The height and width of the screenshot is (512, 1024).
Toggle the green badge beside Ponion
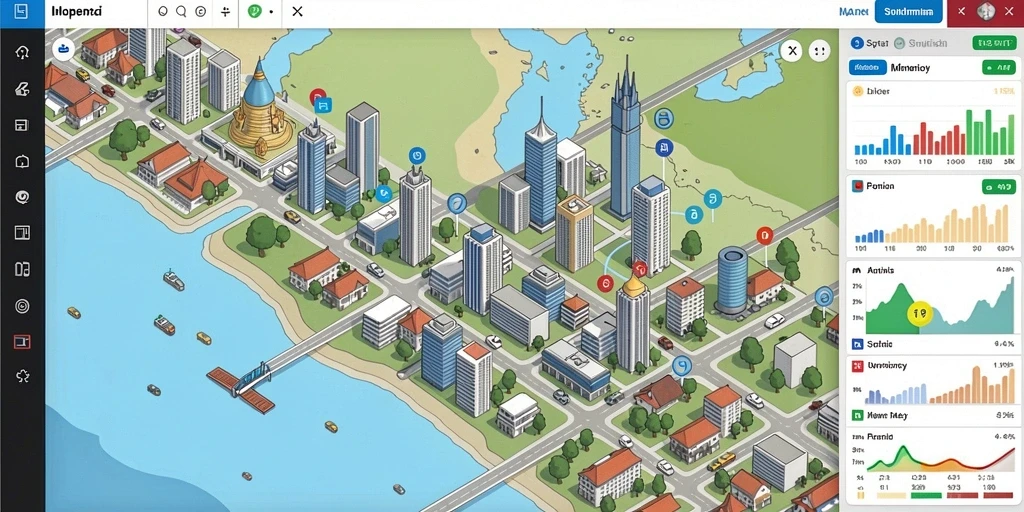pyautogui.click(x=999, y=187)
